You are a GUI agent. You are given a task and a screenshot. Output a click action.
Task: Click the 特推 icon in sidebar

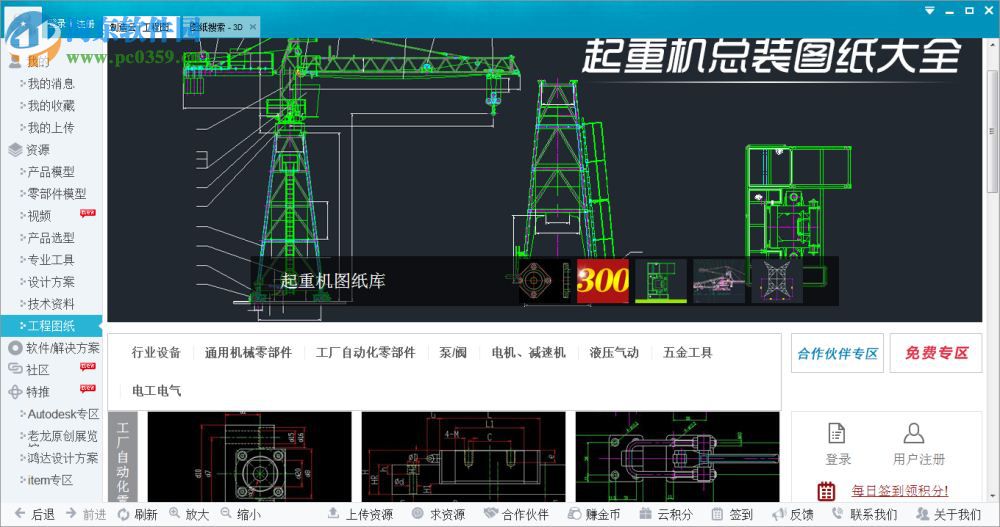pyautogui.click(x=15, y=391)
